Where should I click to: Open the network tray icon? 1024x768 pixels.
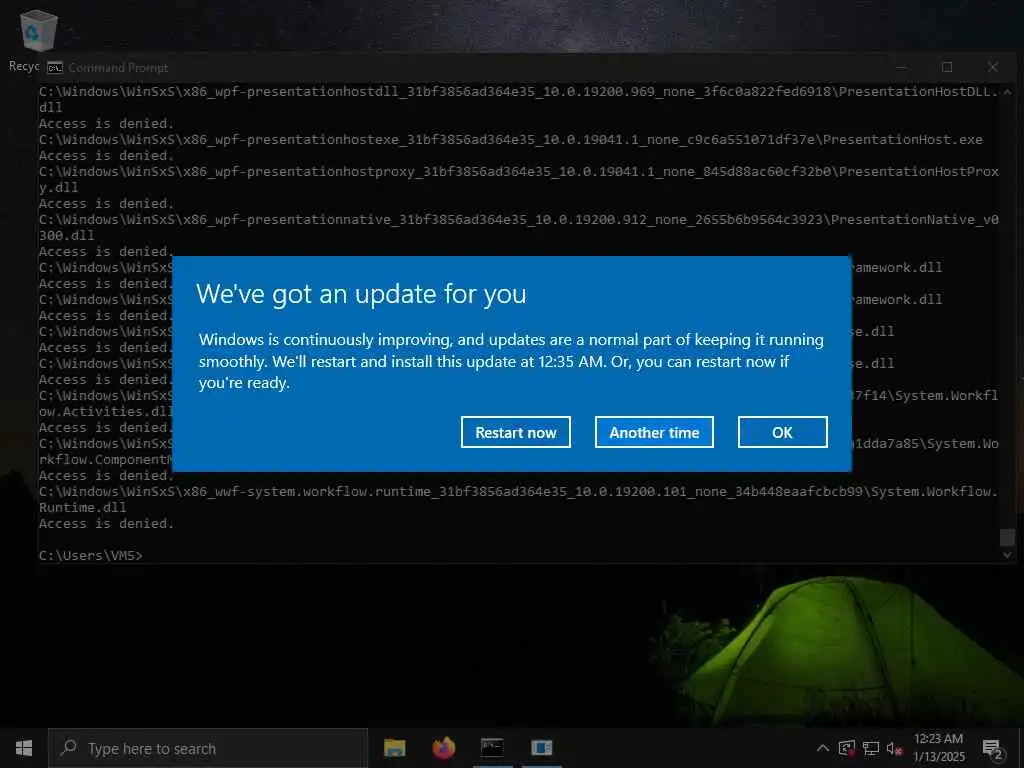click(871, 748)
